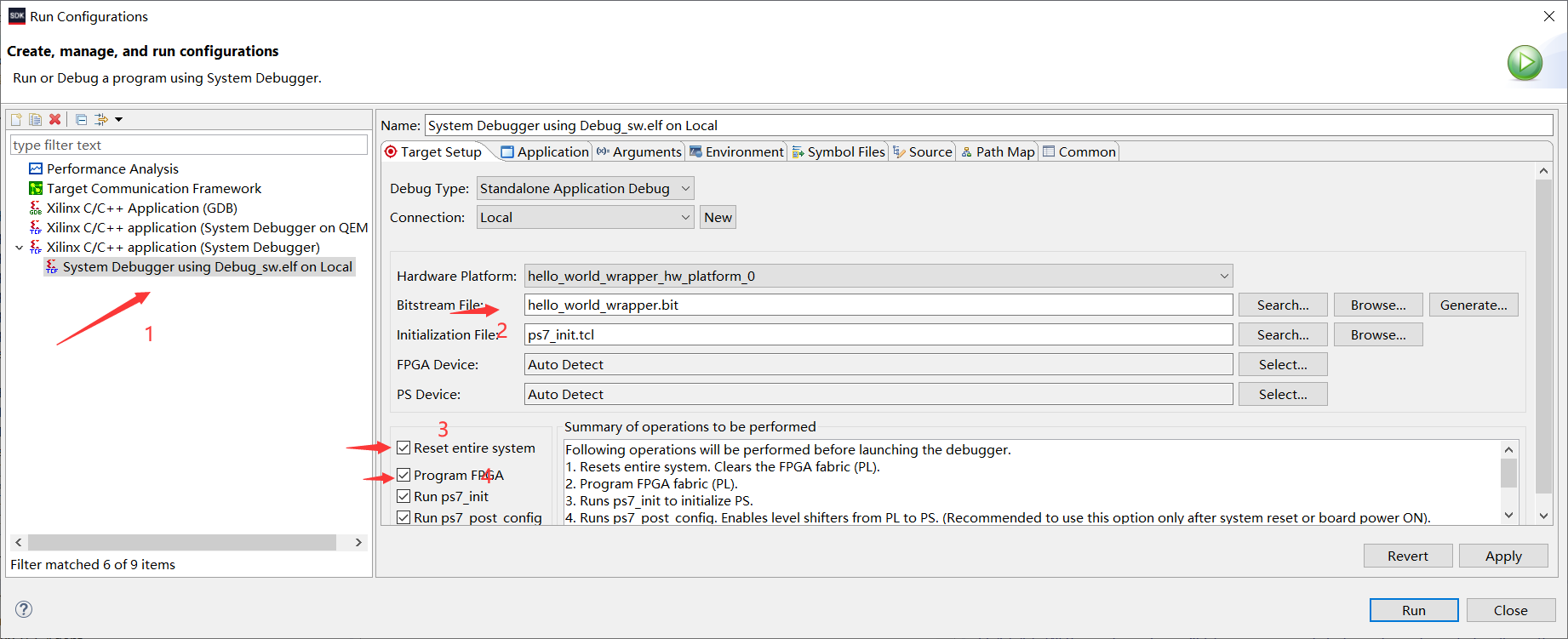The width and height of the screenshot is (1568, 639).
Task: Click Search for Initialization File
Action: [x=1283, y=334]
